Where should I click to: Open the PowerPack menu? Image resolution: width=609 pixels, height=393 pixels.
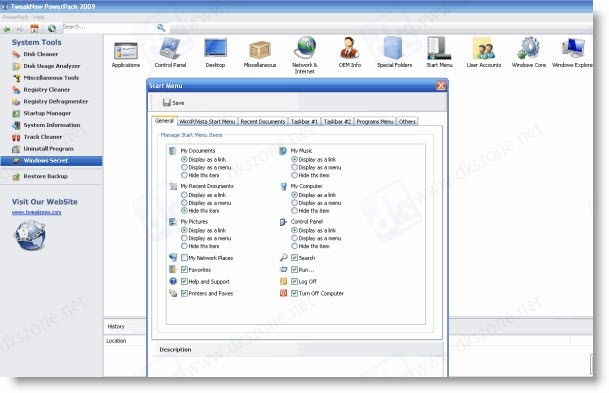click(x=15, y=17)
